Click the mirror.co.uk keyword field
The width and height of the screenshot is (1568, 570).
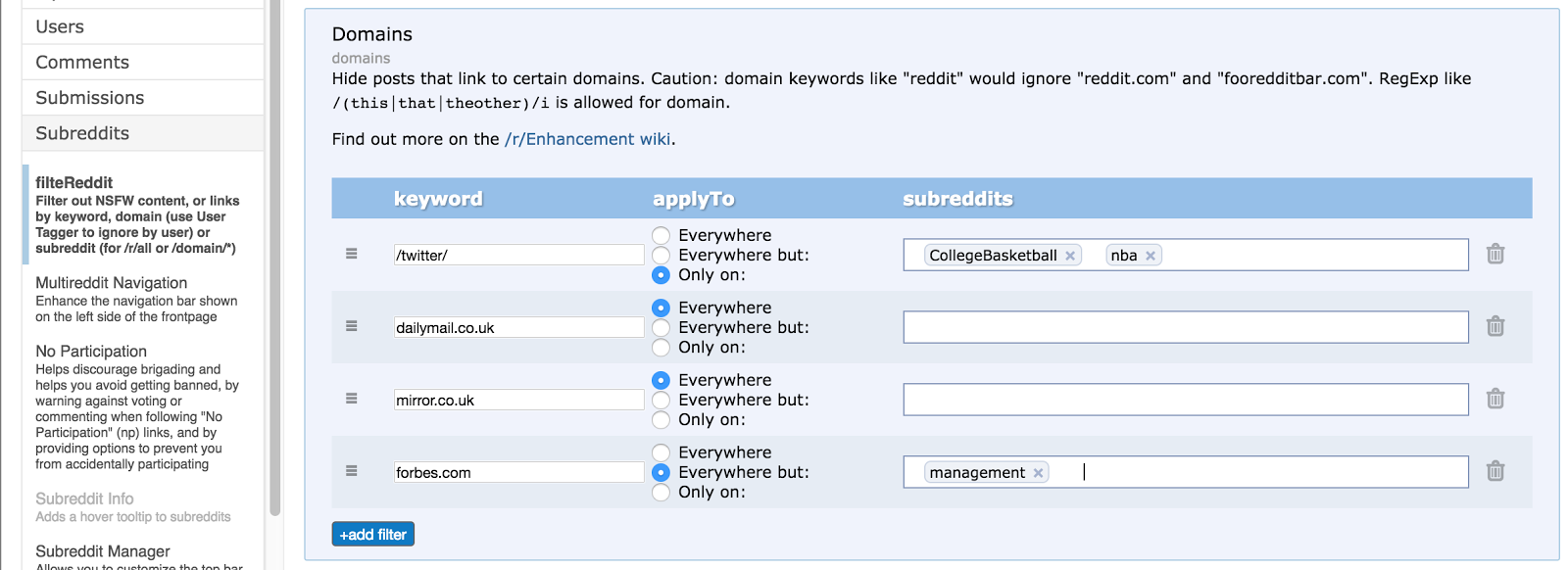517,400
